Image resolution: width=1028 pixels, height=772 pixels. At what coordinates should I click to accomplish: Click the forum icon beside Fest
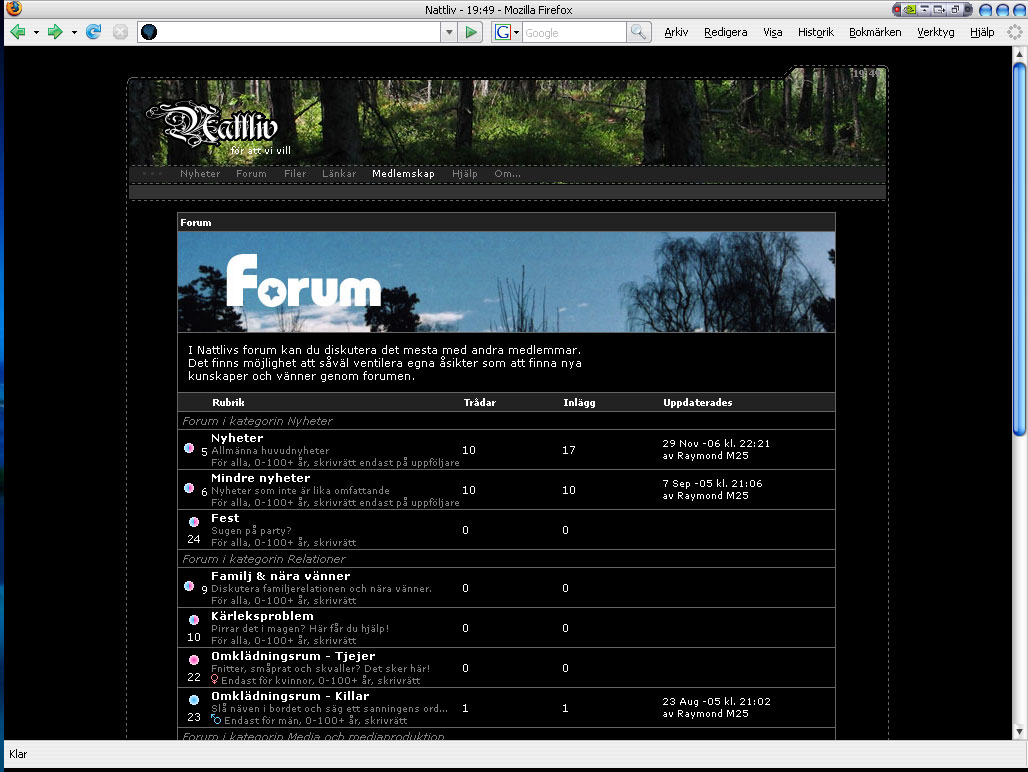[194, 522]
